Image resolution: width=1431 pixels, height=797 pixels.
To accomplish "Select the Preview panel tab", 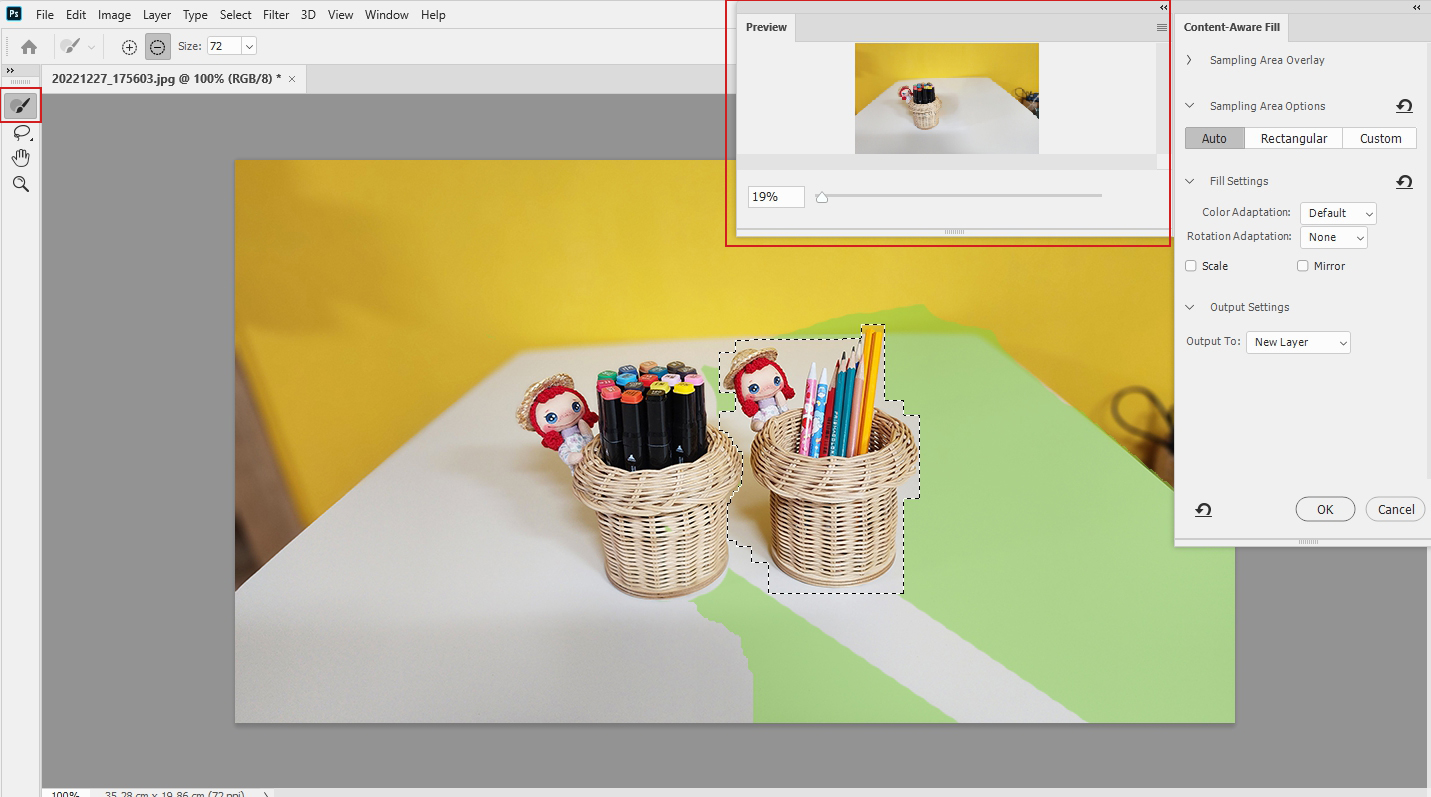I will 766,27.
